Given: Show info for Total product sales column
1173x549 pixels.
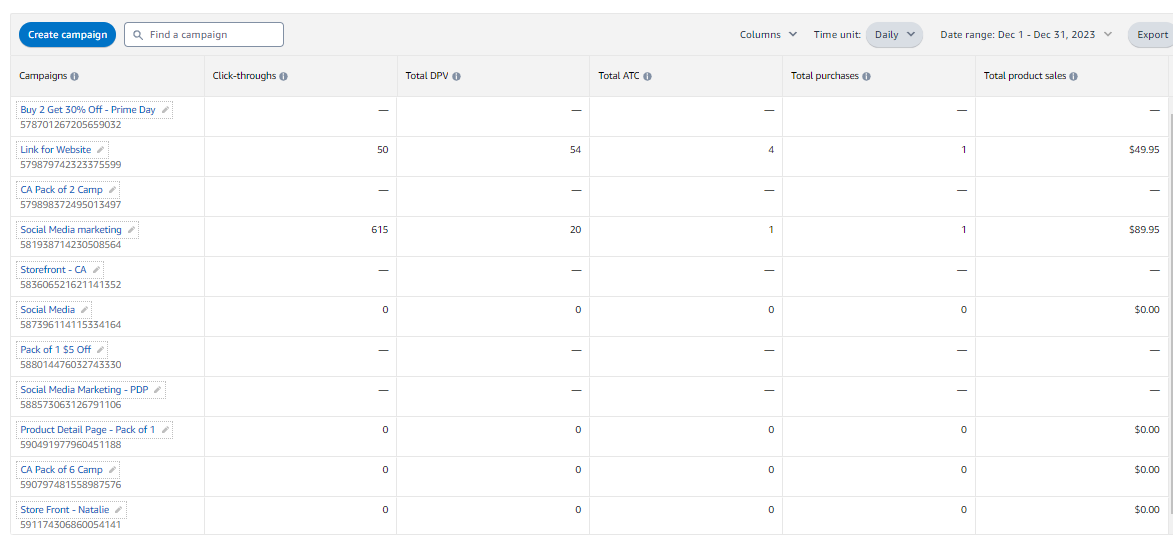Looking at the screenshot, I should click(x=1073, y=76).
